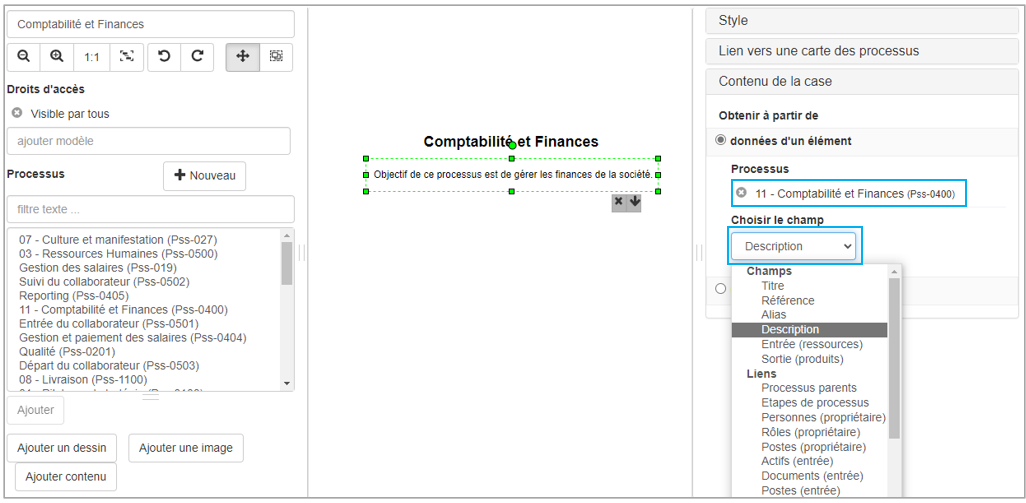Remove the 'Visible par tous' access right
Image resolution: width=1026 pixels, height=503 pixels.
pos(17,114)
